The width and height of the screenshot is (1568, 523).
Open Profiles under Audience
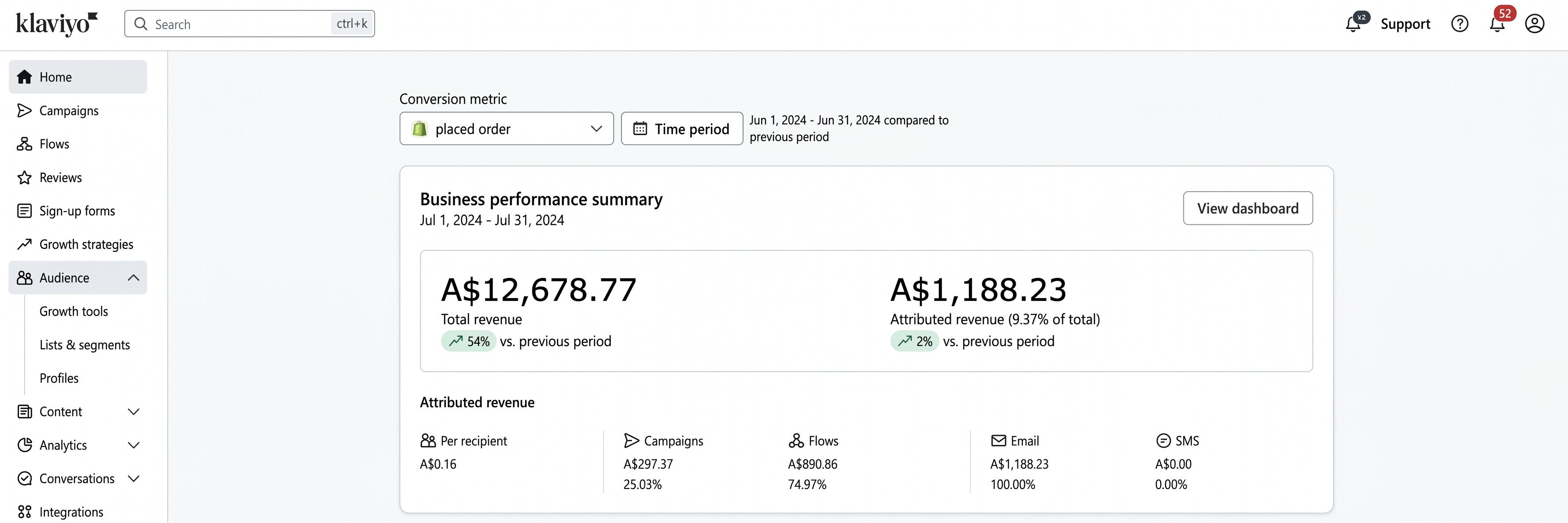point(59,378)
